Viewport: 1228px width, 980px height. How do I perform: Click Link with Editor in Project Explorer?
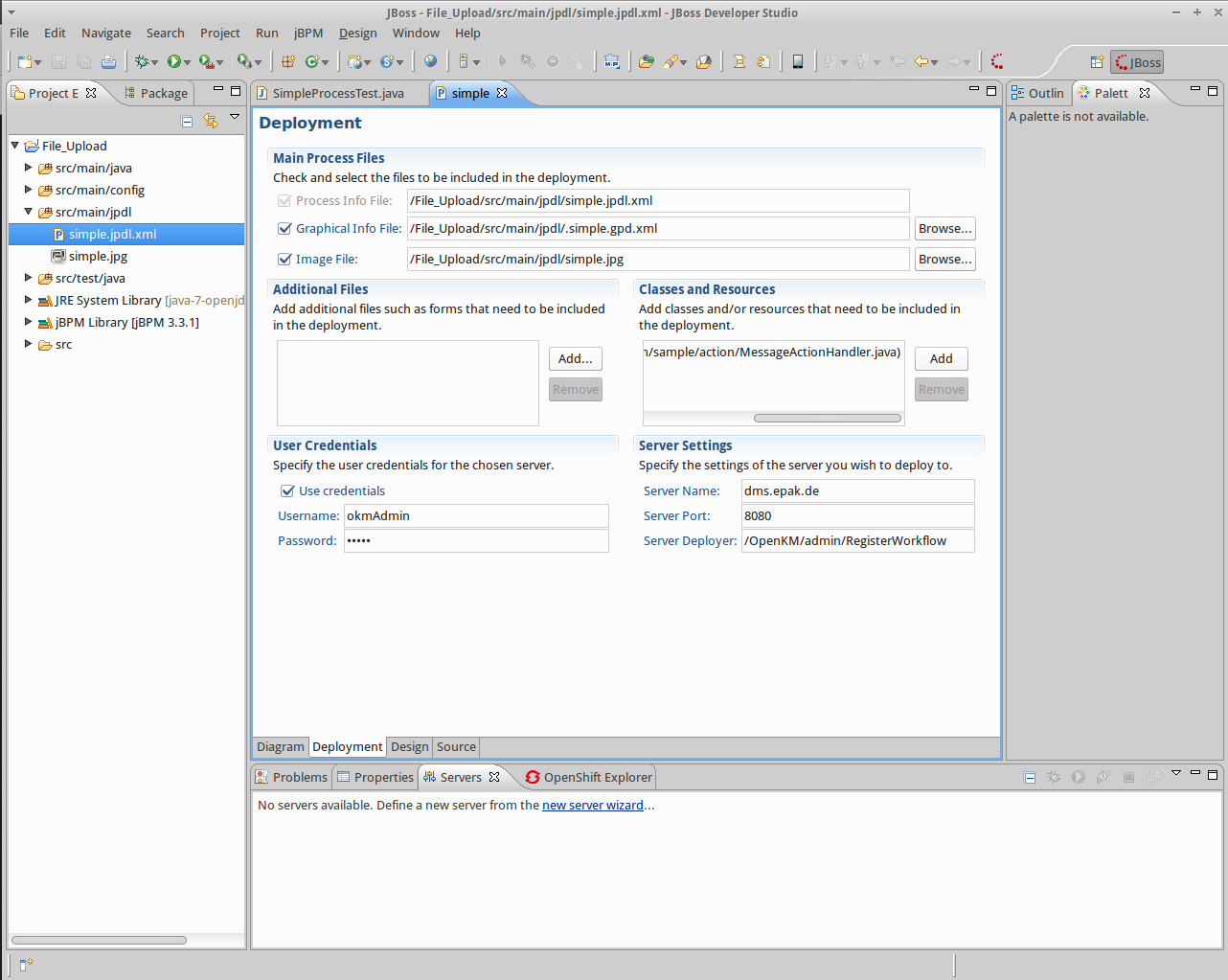click(211, 121)
